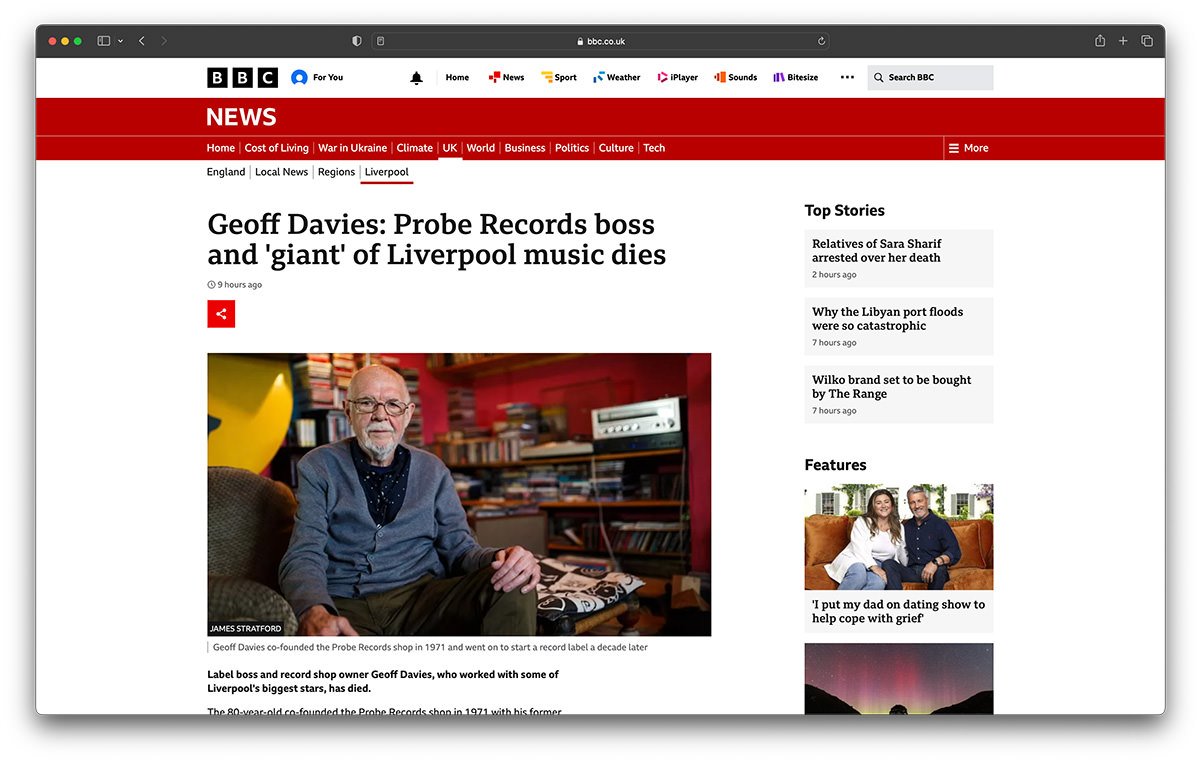Image resolution: width=1200 pixels, height=761 pixels.
Task: Open Safari share icon
Action: click(x=1100, y=41)
